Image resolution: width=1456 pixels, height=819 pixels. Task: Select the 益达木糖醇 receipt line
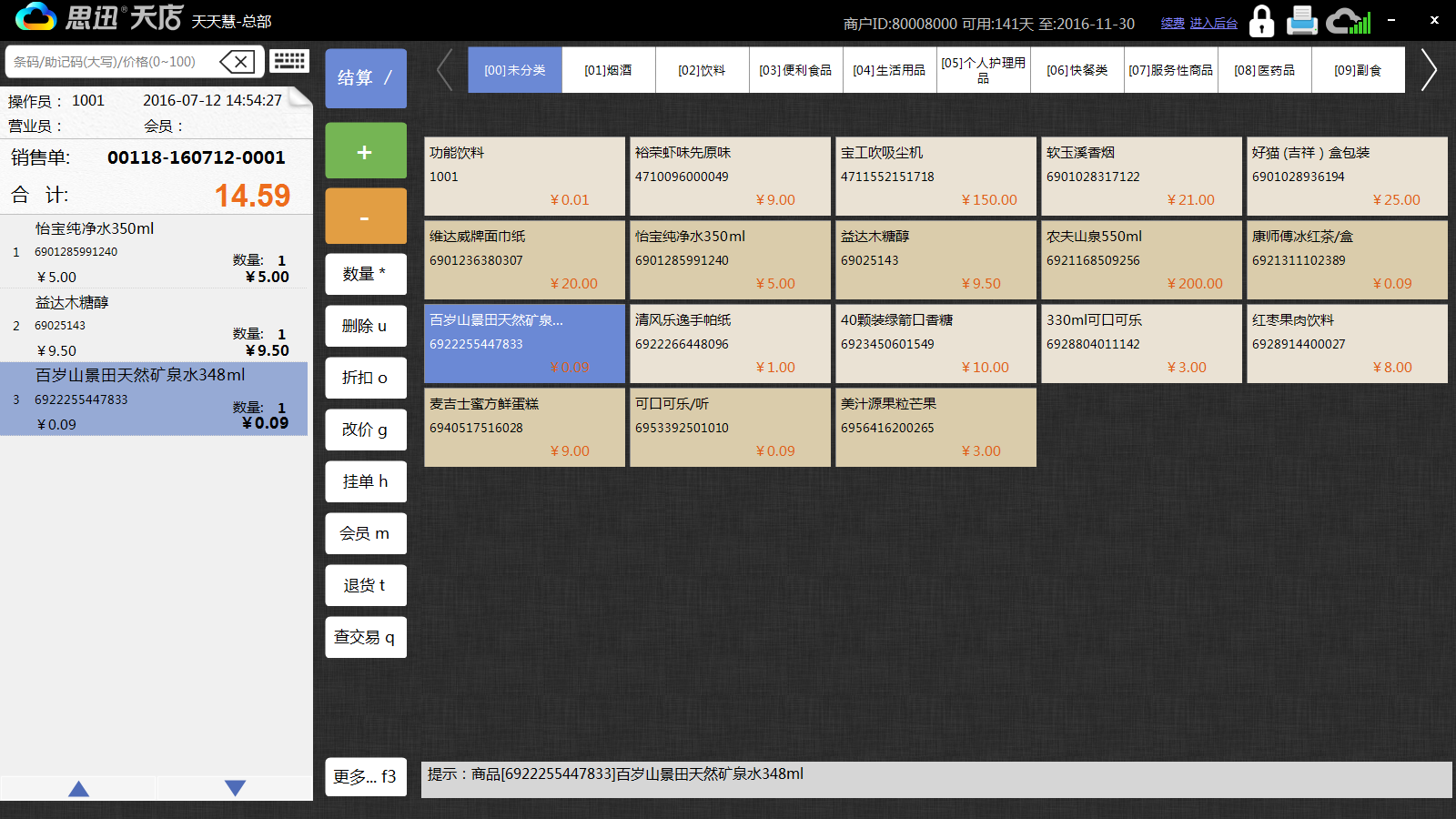pyautogui.click(x=155, y=326)
